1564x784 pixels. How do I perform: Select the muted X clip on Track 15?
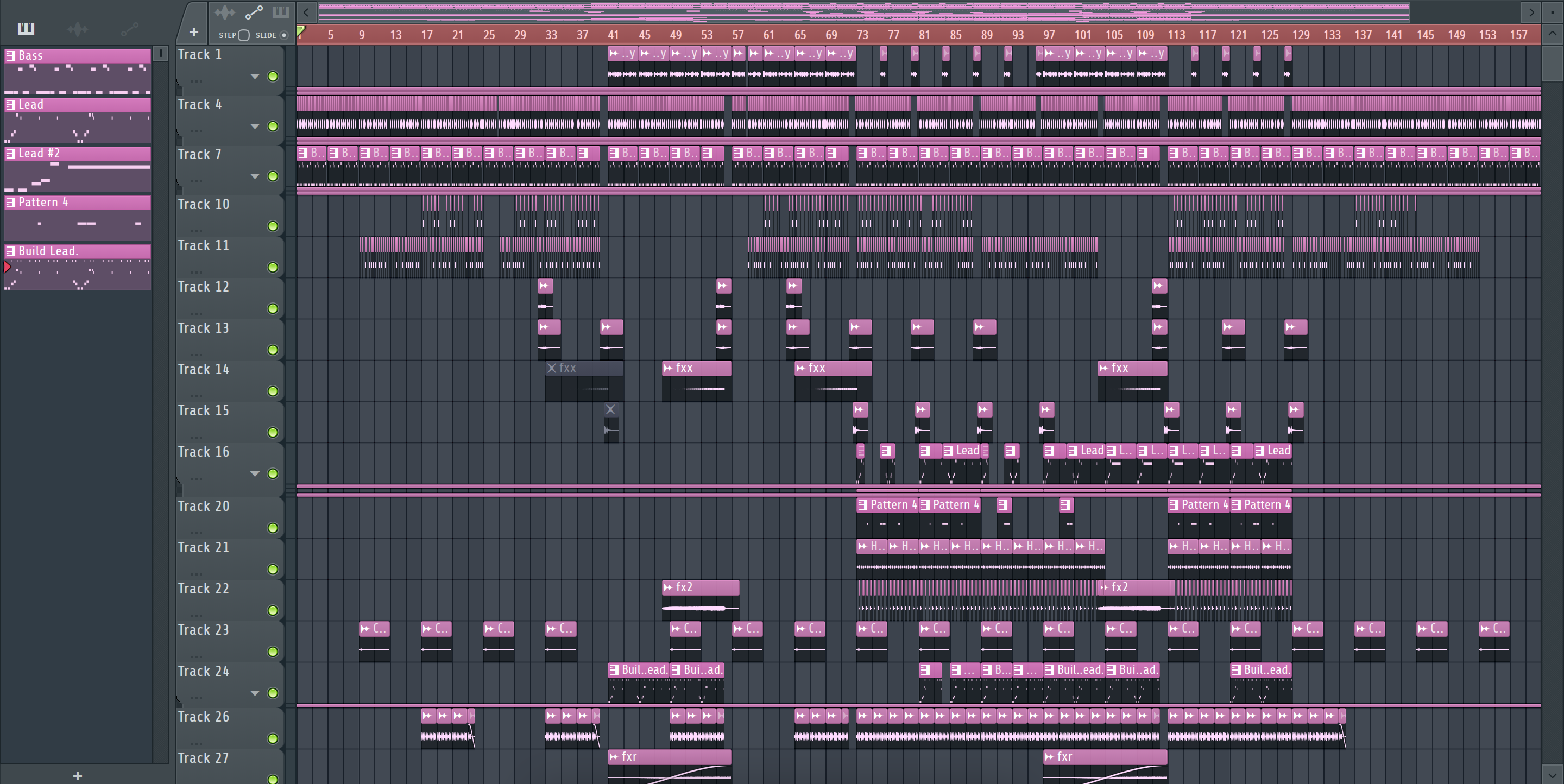point(611,422)
